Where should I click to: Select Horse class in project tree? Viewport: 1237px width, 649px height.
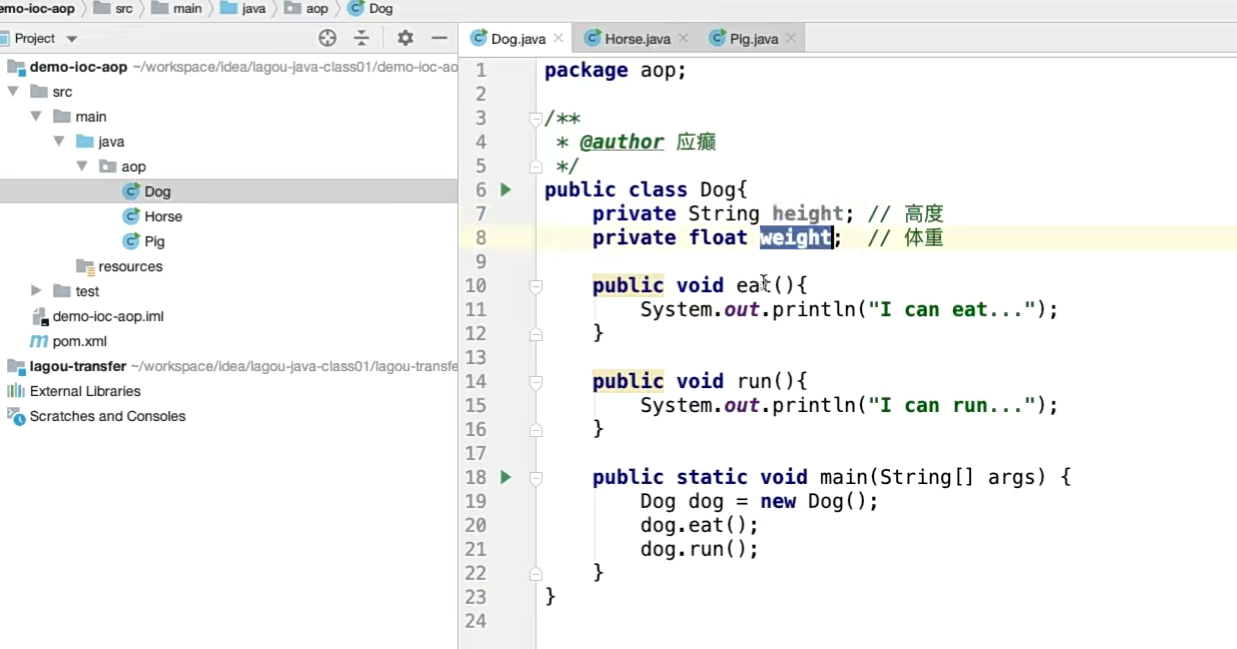click(162, 216)
